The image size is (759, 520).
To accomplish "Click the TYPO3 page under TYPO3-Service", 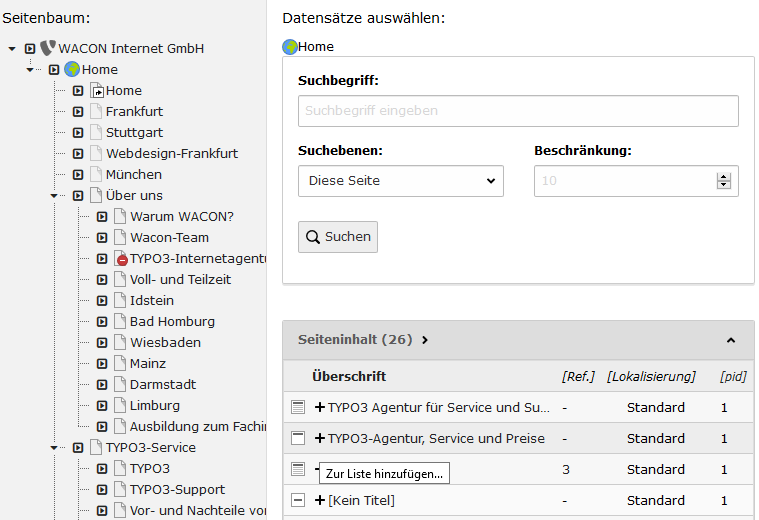I will (150, 469).
